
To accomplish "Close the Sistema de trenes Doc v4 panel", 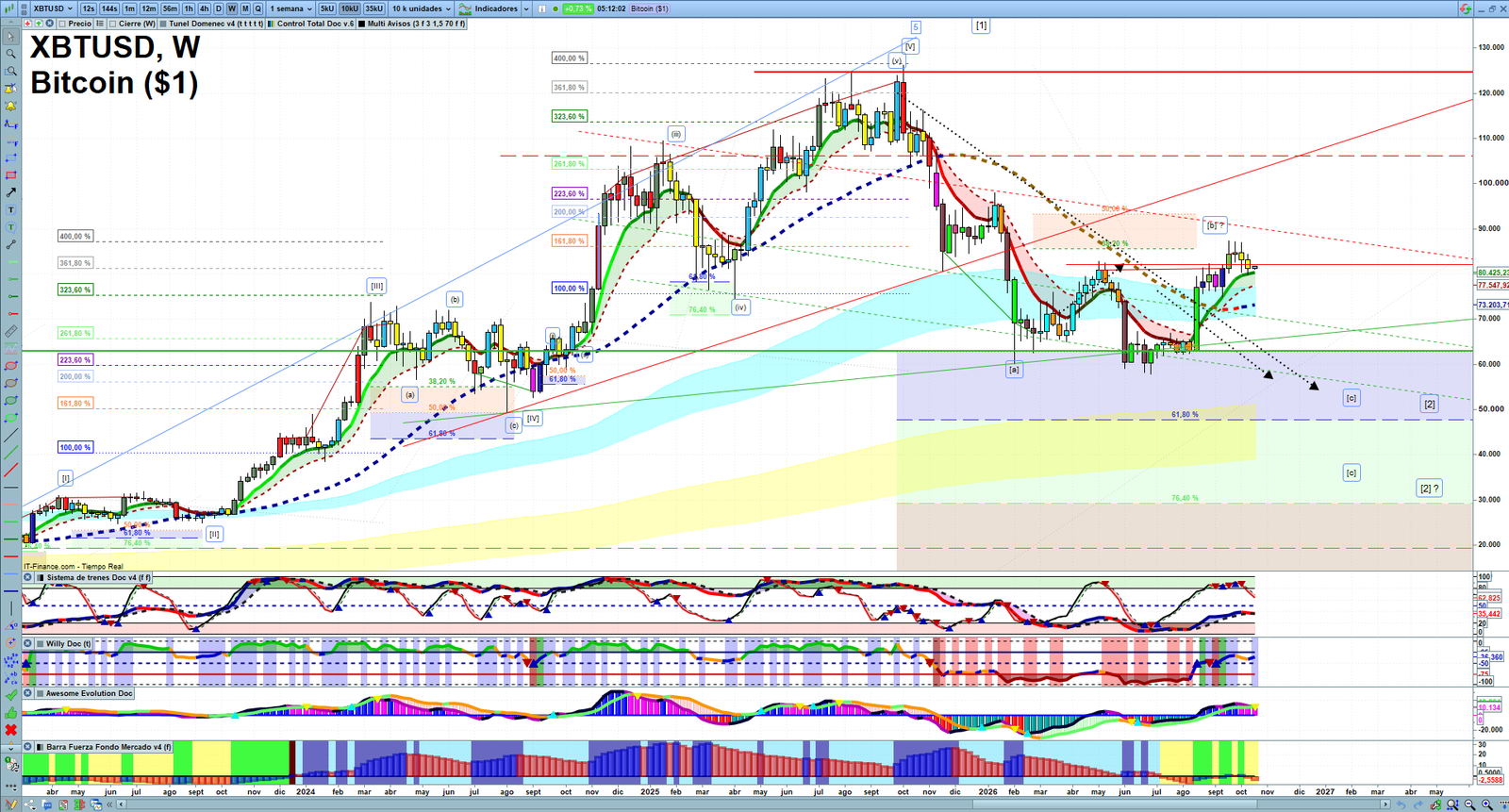I will pos(28,577).
